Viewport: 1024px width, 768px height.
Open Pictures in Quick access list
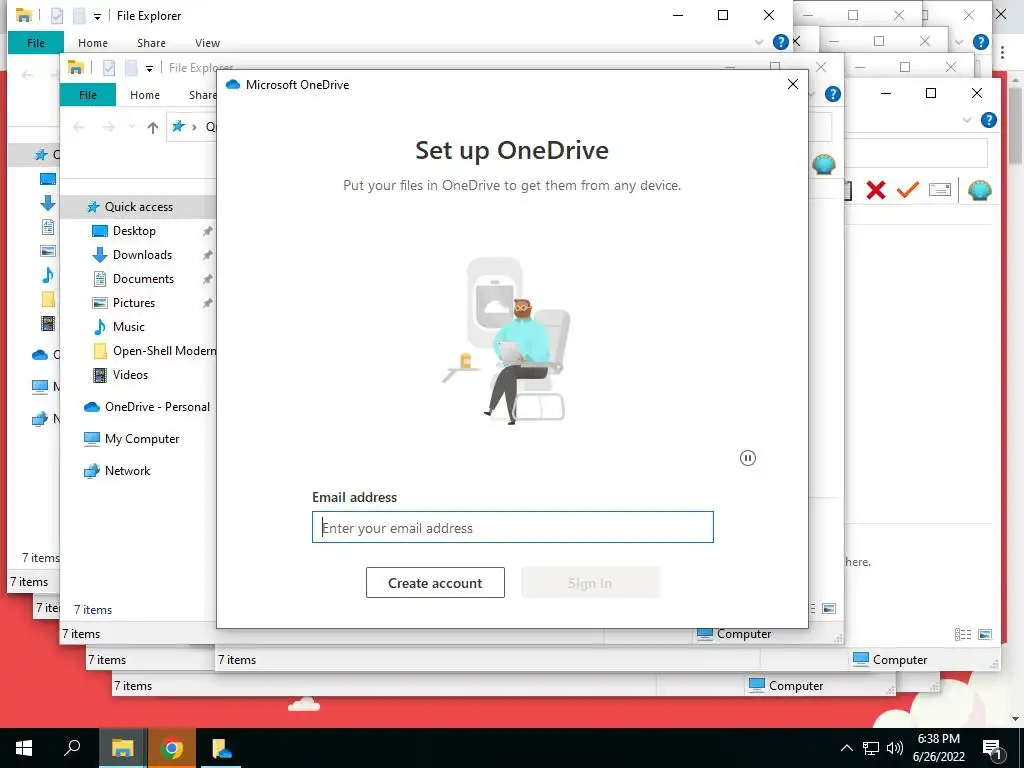click(x=133, y=302)
